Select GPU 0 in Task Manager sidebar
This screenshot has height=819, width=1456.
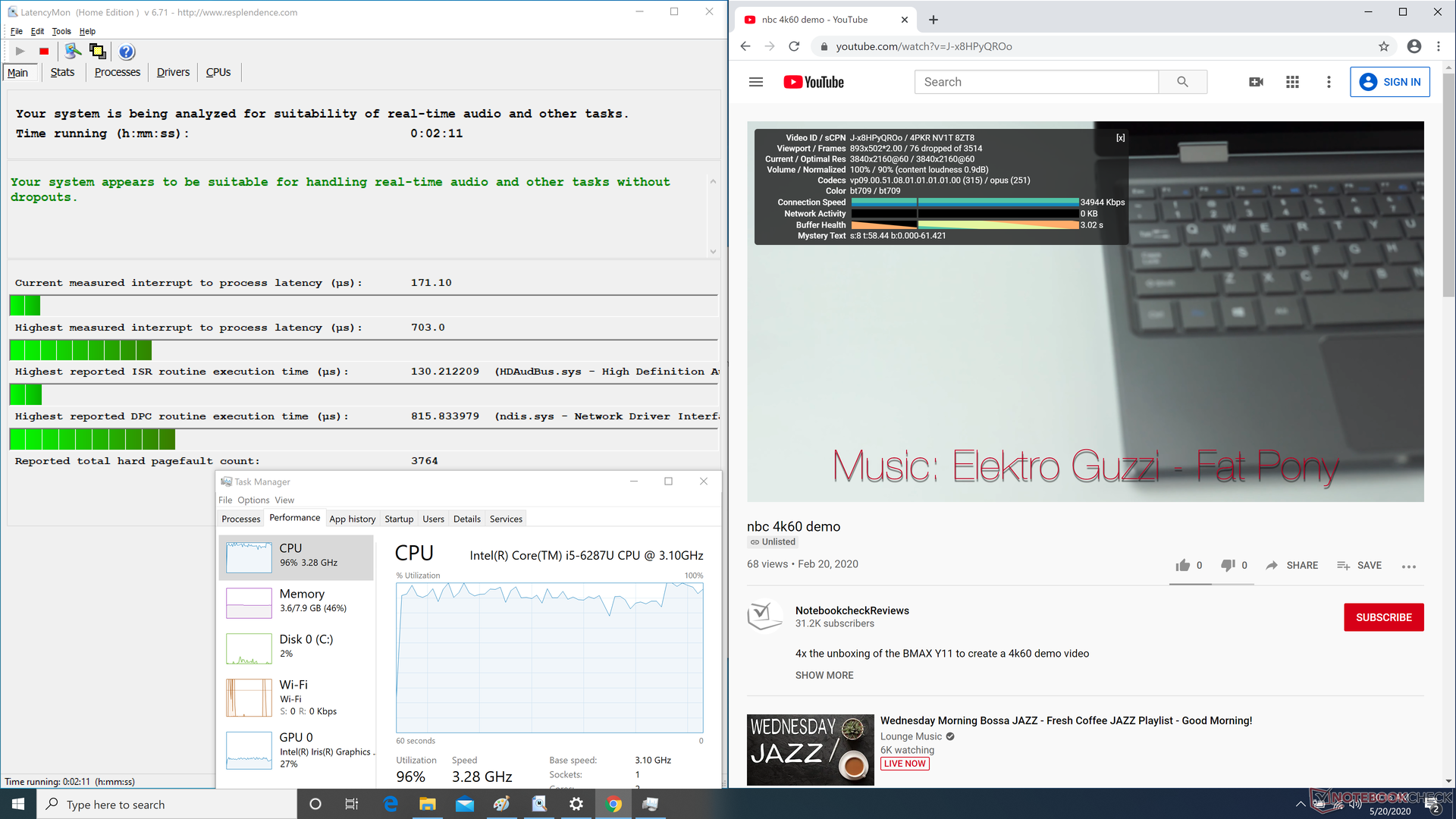point(297,750)
